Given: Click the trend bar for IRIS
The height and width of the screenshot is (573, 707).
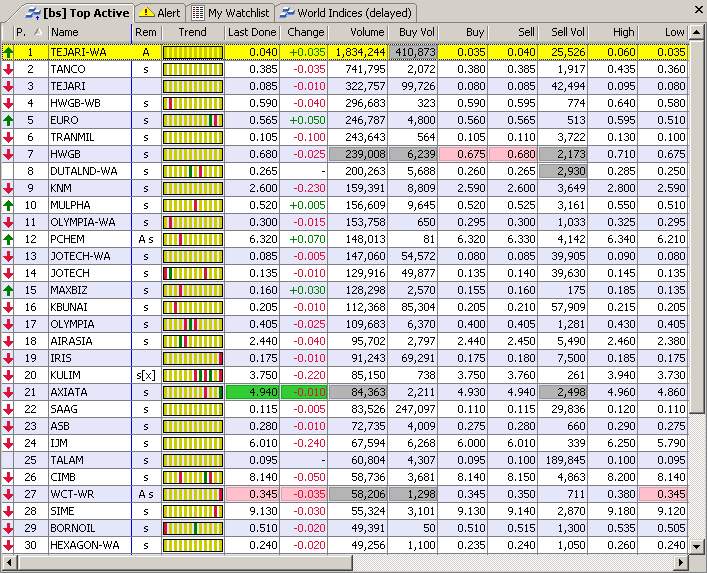Looking at the screenshot, I should click(x=193, y=358).
